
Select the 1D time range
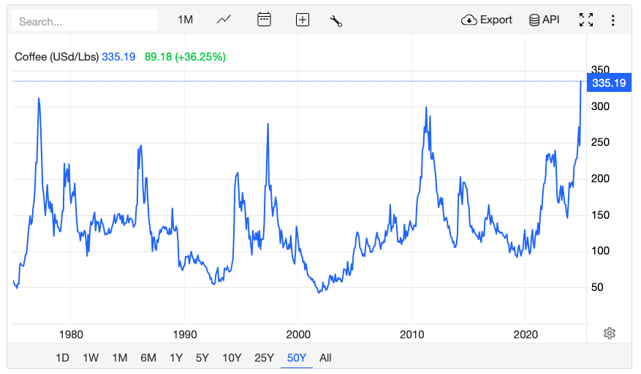coord(63,358)
